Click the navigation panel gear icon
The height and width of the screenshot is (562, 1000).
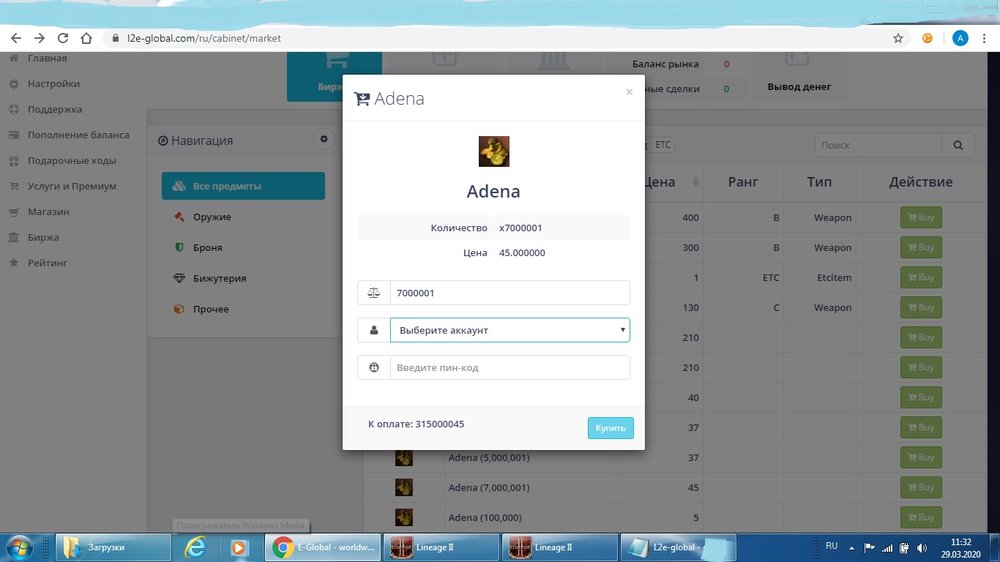click(x=323, y=140)
